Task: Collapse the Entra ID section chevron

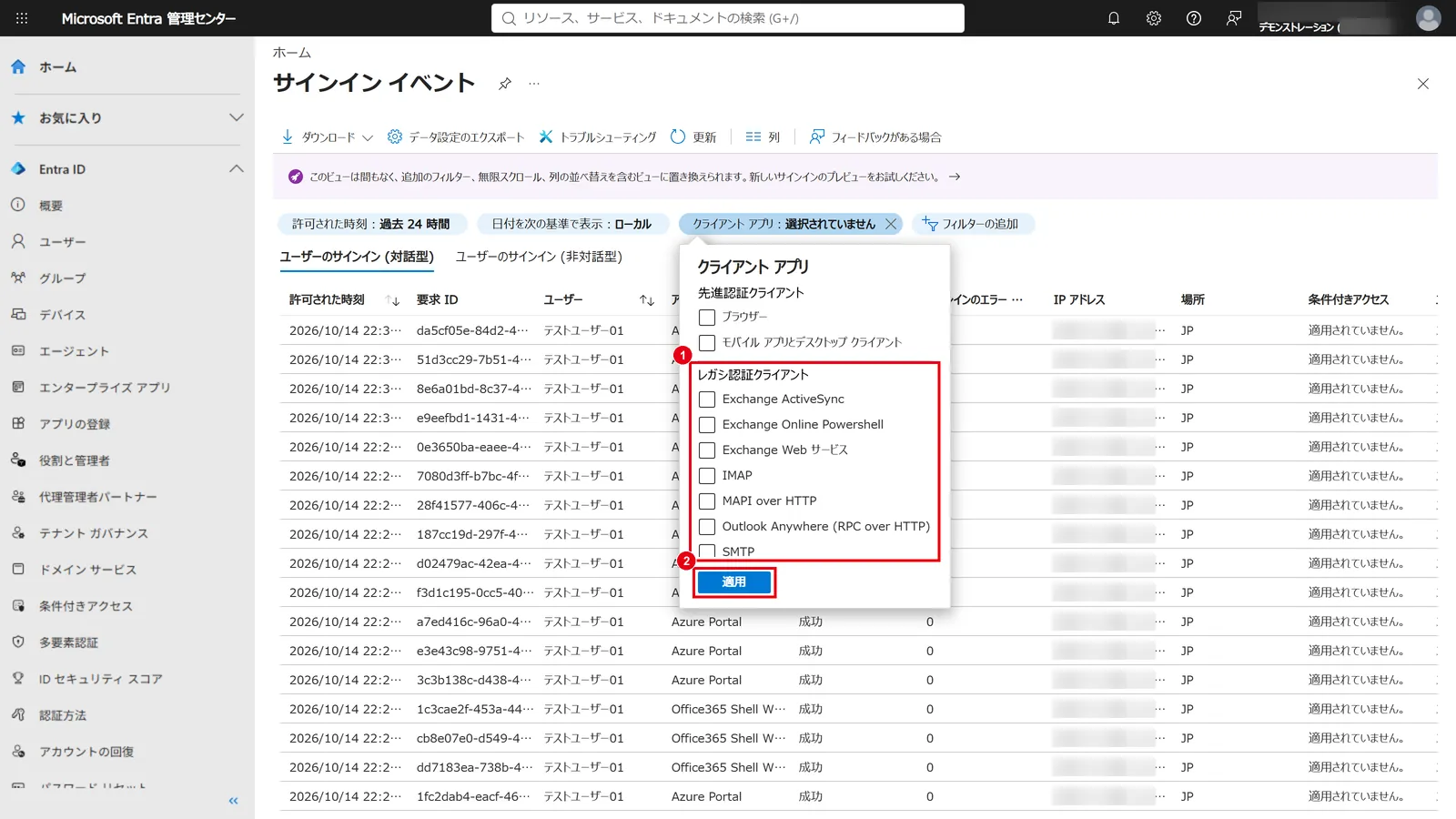Action: click(x=237, y=168)
